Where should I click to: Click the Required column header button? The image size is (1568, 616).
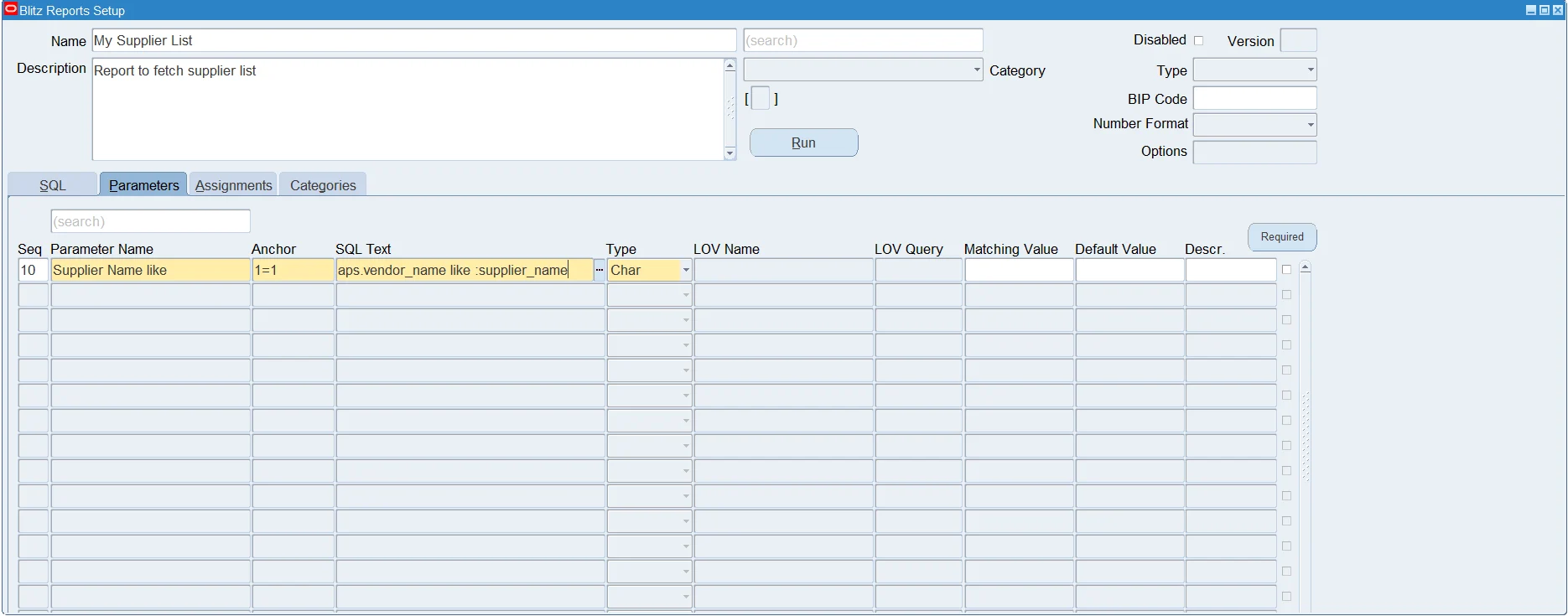coord(1282,236)
